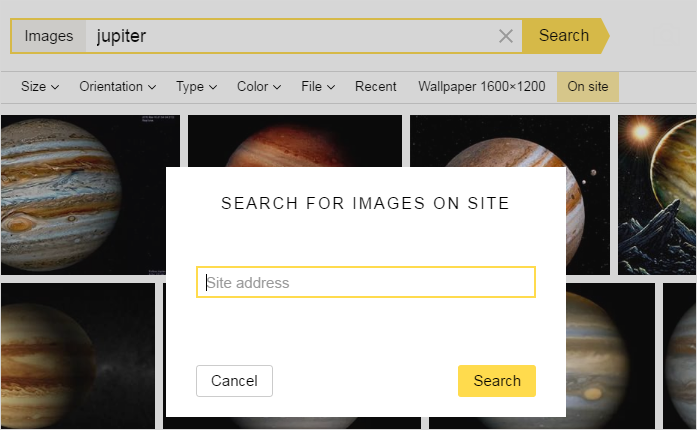697x430 pixels.
Task: Cancel the site search dialog
Action: pos(234,381)
